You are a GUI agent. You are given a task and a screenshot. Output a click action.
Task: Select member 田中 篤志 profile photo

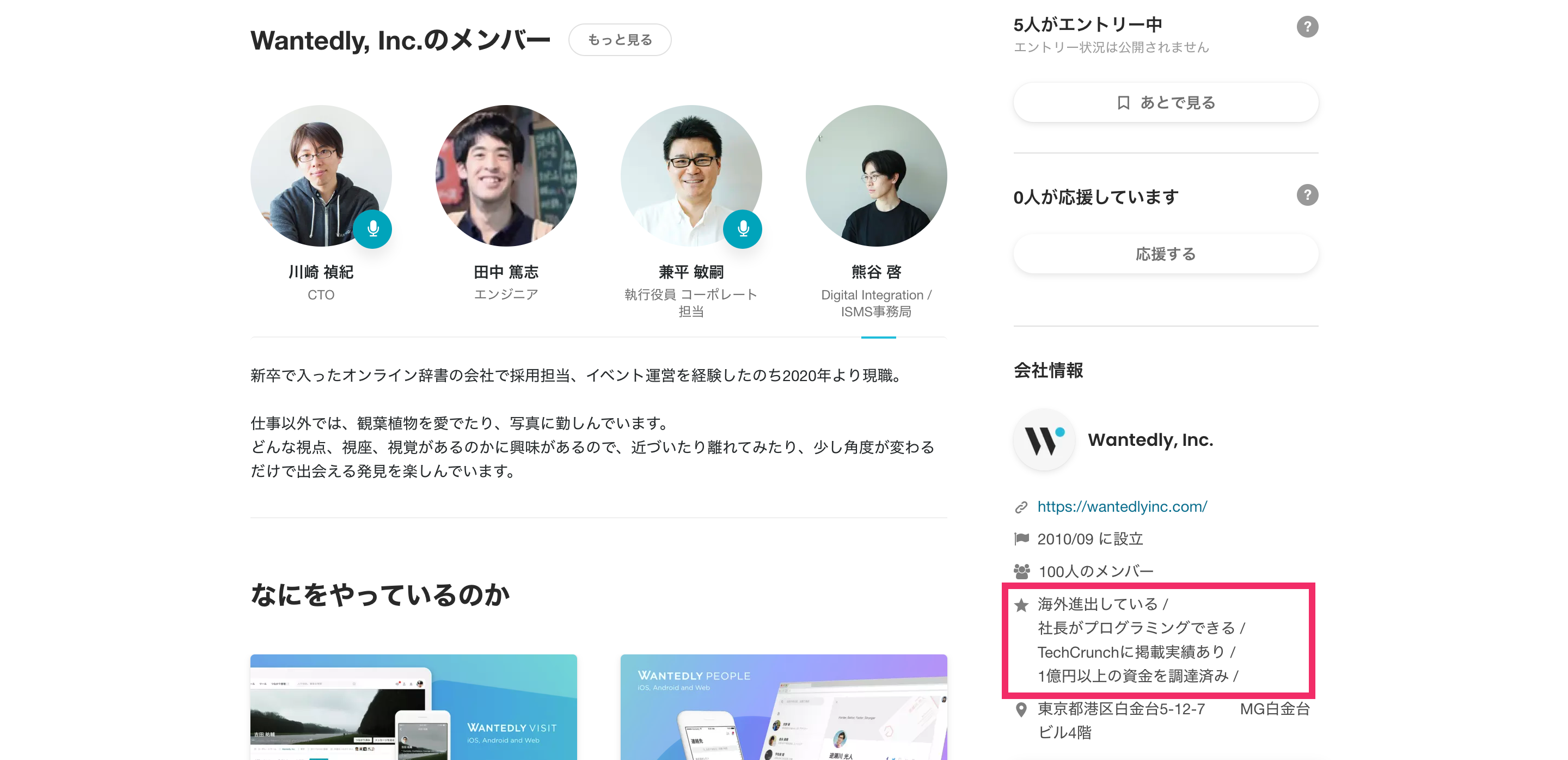(x=506, y=176)
